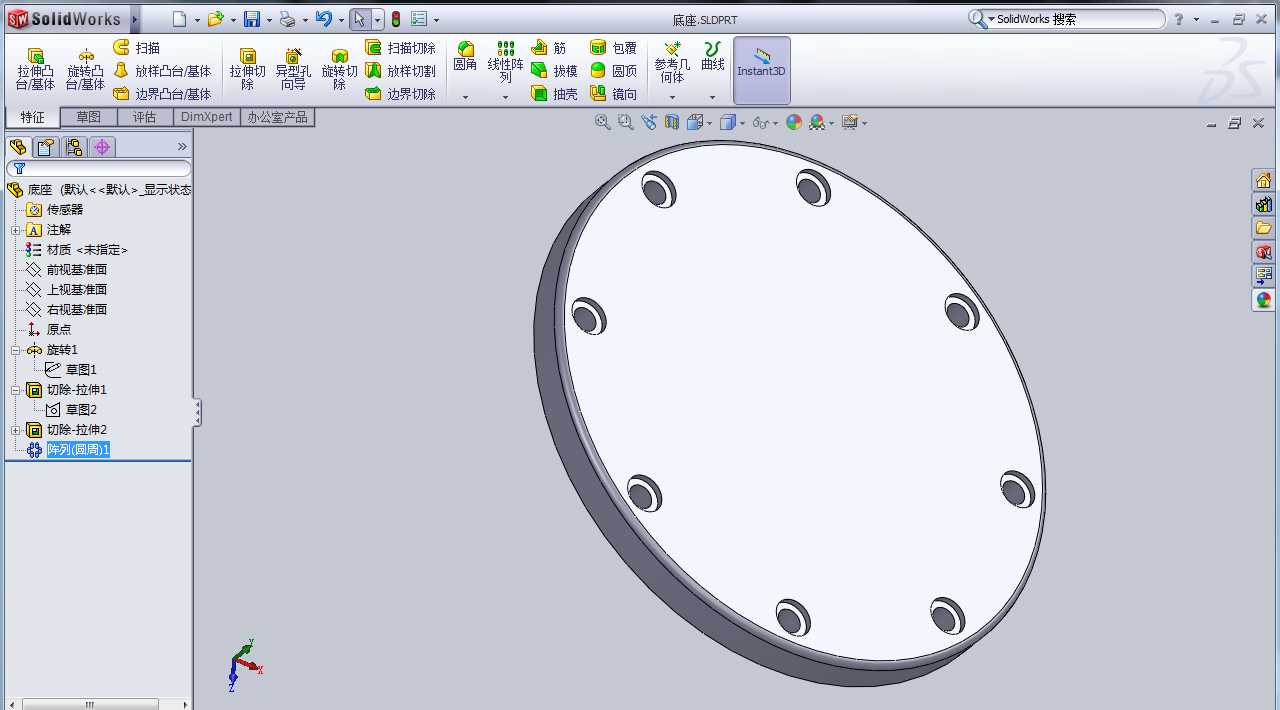This screenshot has height=710, width=1280.
Task: Use the Shell (抽壳) tool
Action: pos(554,94)
